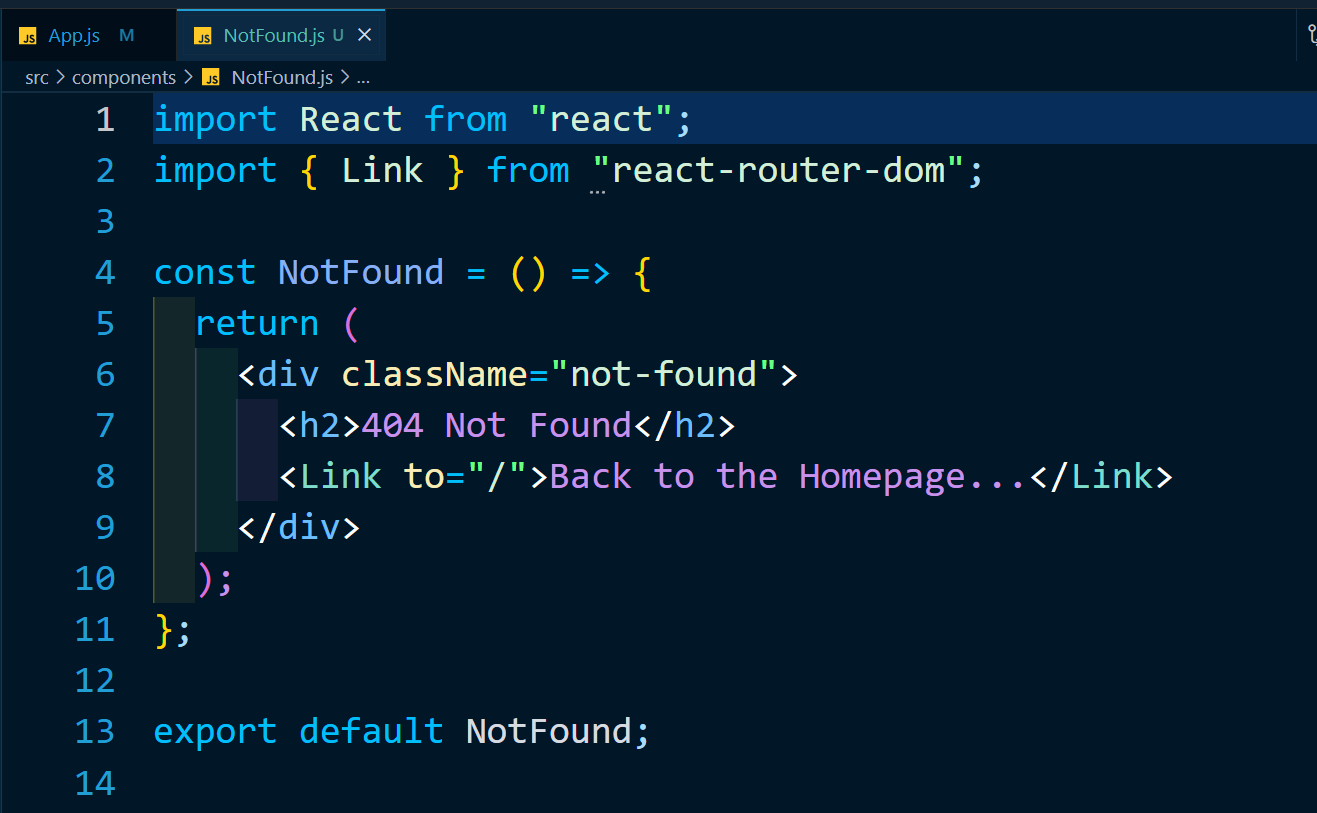Click the capitalized React identifier on line 1

pos(351,120)
